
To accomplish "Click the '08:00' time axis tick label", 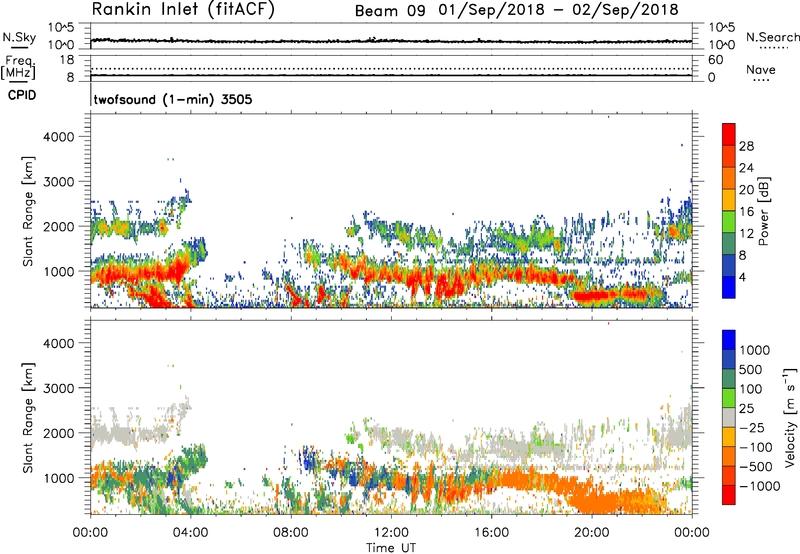I will pos(291,533).
